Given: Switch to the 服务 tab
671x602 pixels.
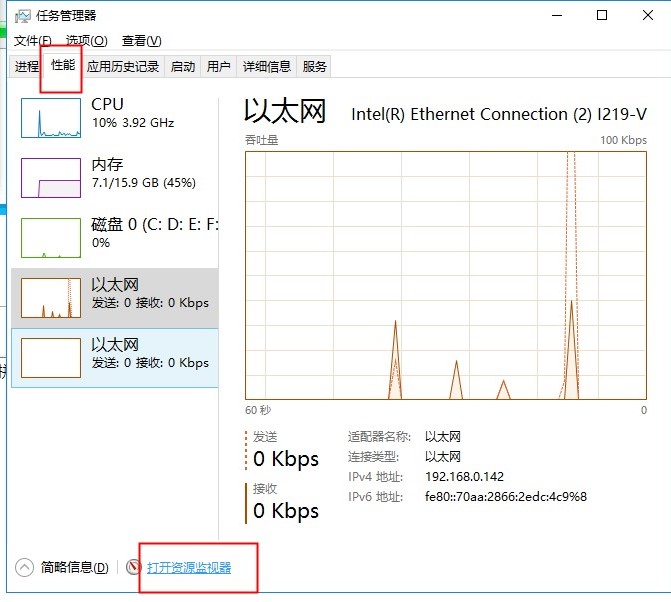Looking at the screenshot, I should point(314,67).
